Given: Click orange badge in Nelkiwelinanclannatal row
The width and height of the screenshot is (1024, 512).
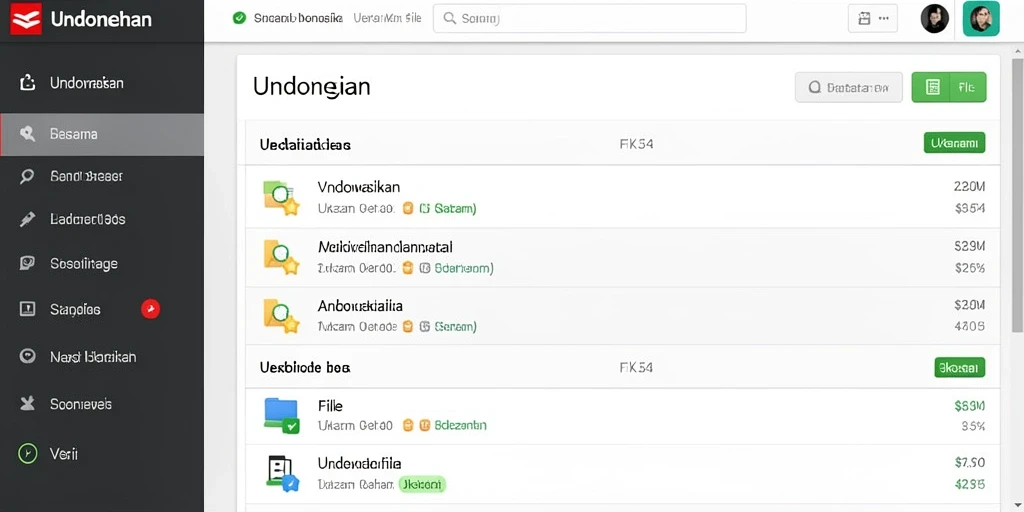Looking at the screenshot, I should 408,268.
